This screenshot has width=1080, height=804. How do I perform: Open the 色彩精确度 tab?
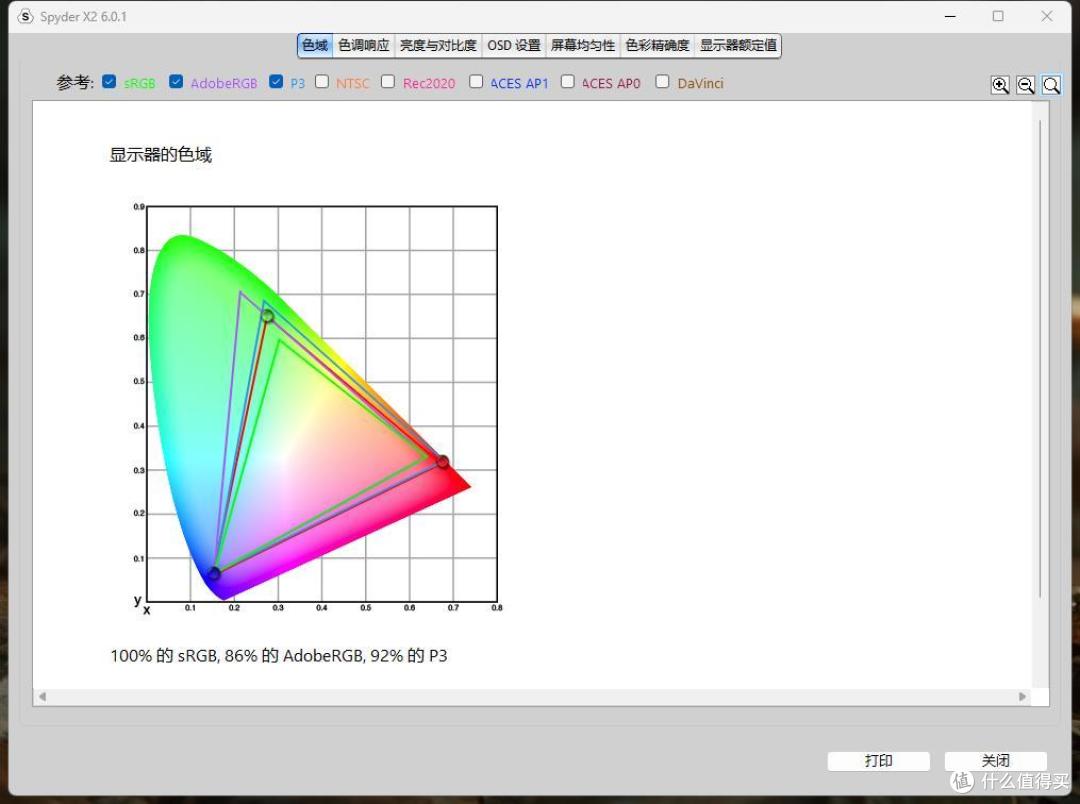657,45
